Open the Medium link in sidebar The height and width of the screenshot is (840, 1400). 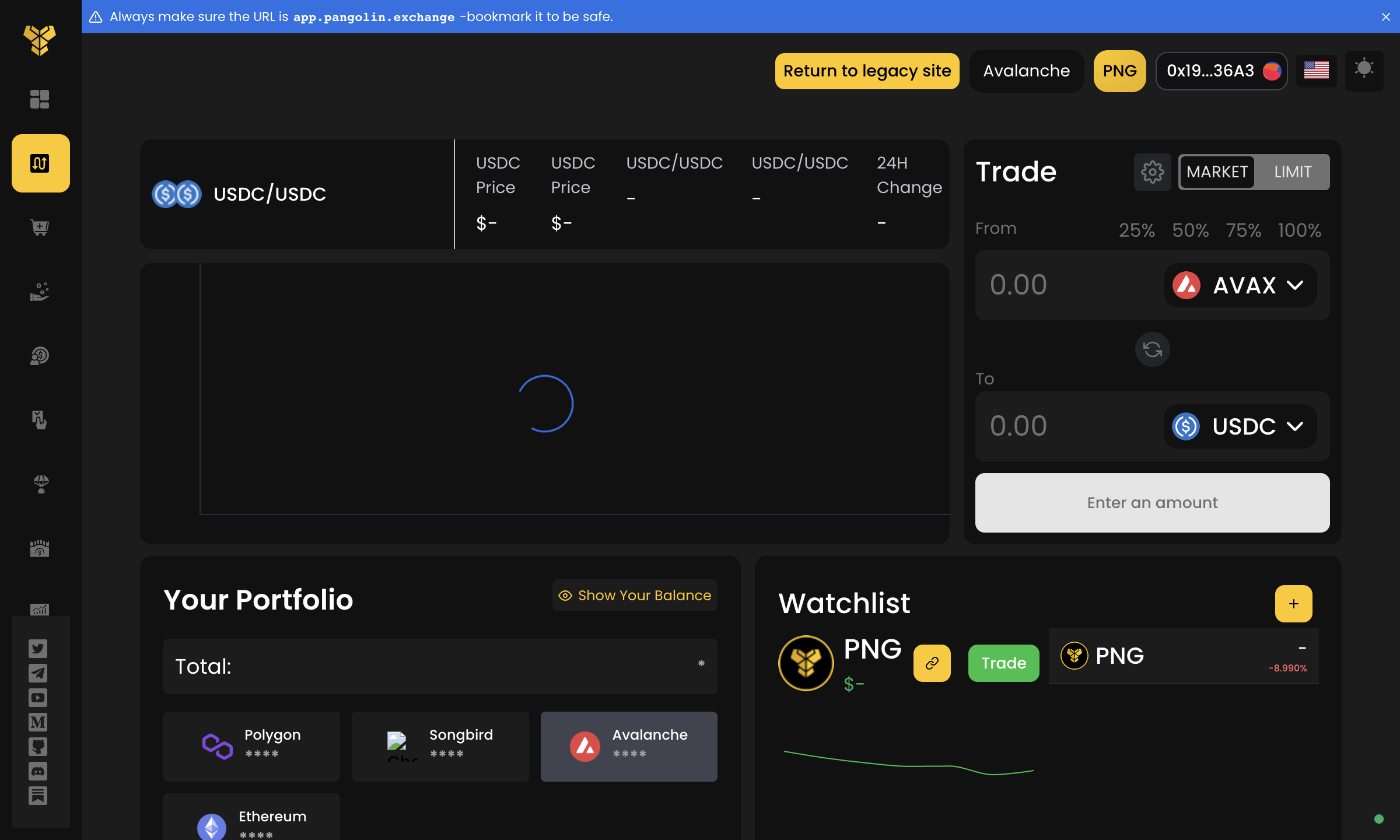click(38, 722)
